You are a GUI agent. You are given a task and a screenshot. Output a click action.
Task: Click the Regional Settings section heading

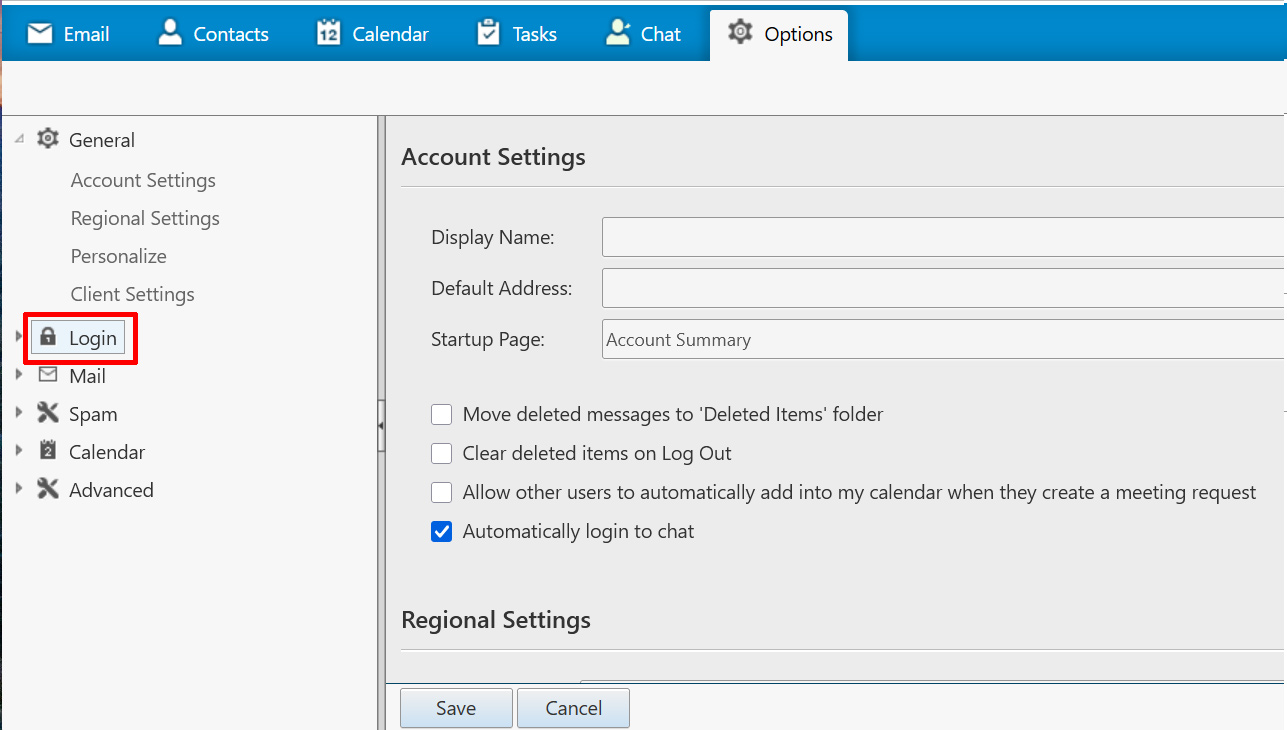click(496, 620)
